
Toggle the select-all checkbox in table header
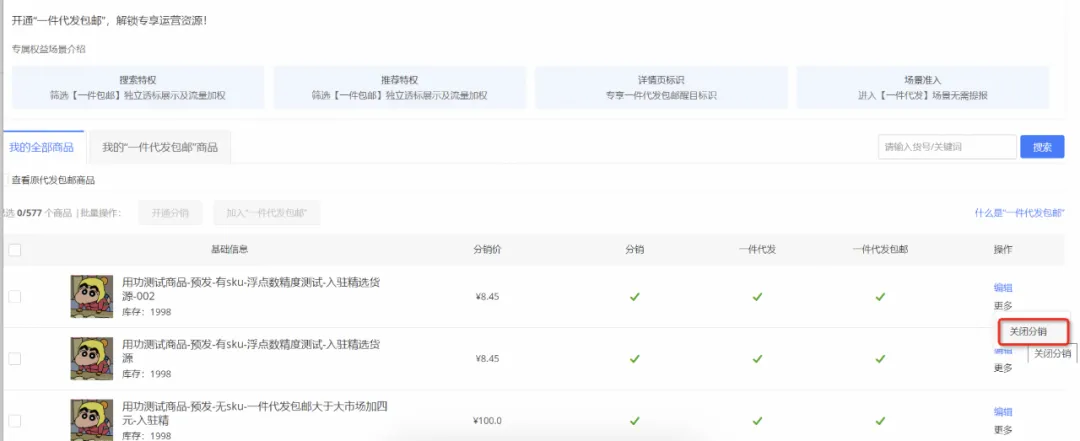point(14,250)
